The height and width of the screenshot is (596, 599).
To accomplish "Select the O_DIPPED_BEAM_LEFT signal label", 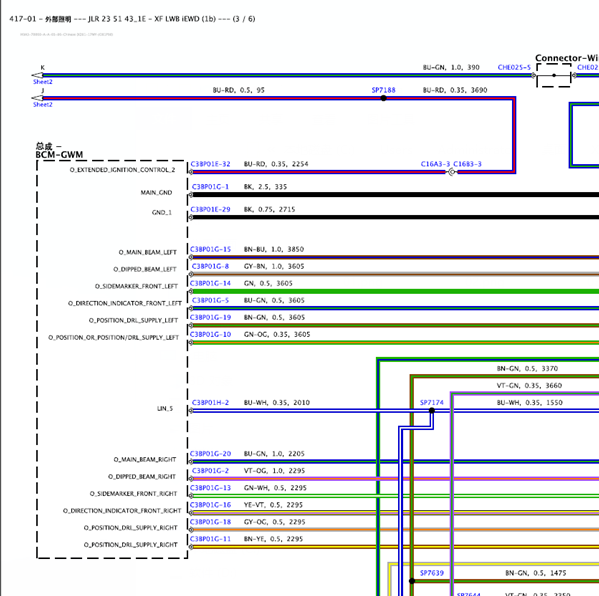I will (x=145, y=269).
